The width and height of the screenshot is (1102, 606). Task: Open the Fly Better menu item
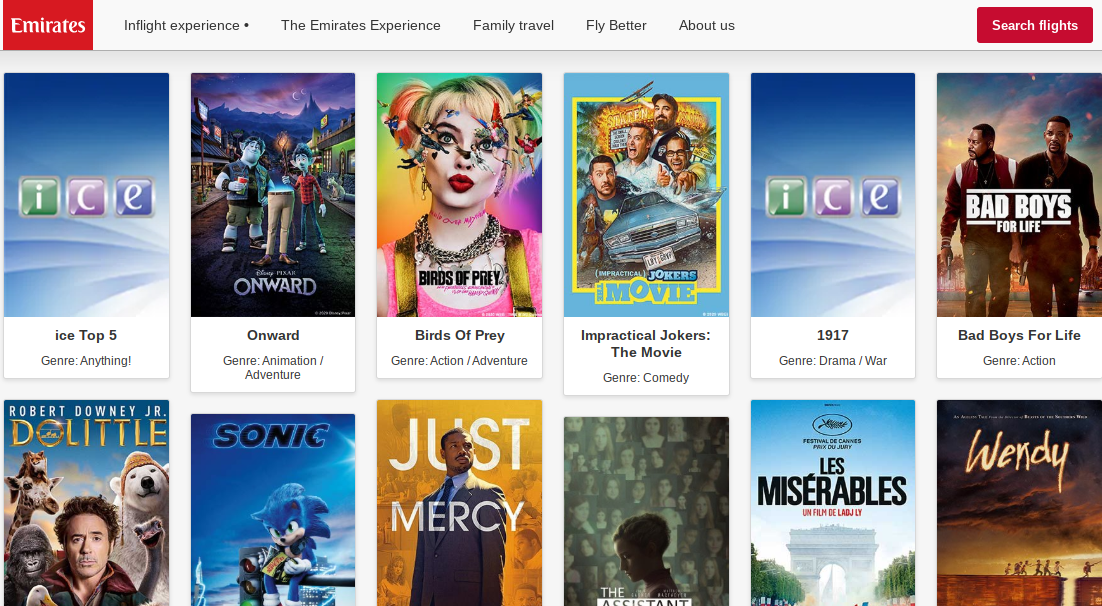(x=616, y=25)
